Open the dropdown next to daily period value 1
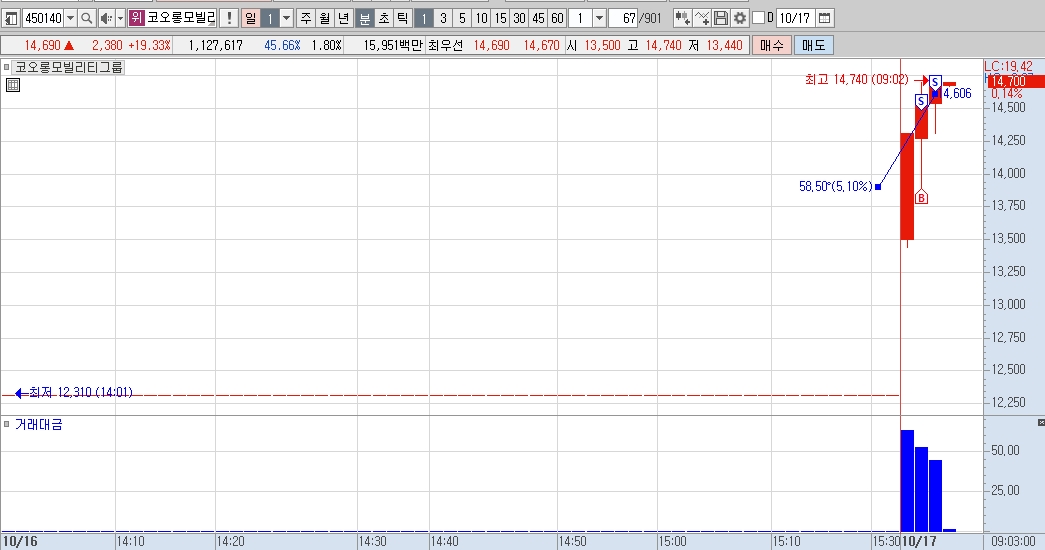The width and height of the screenshot is (1045, 550). 287,18
